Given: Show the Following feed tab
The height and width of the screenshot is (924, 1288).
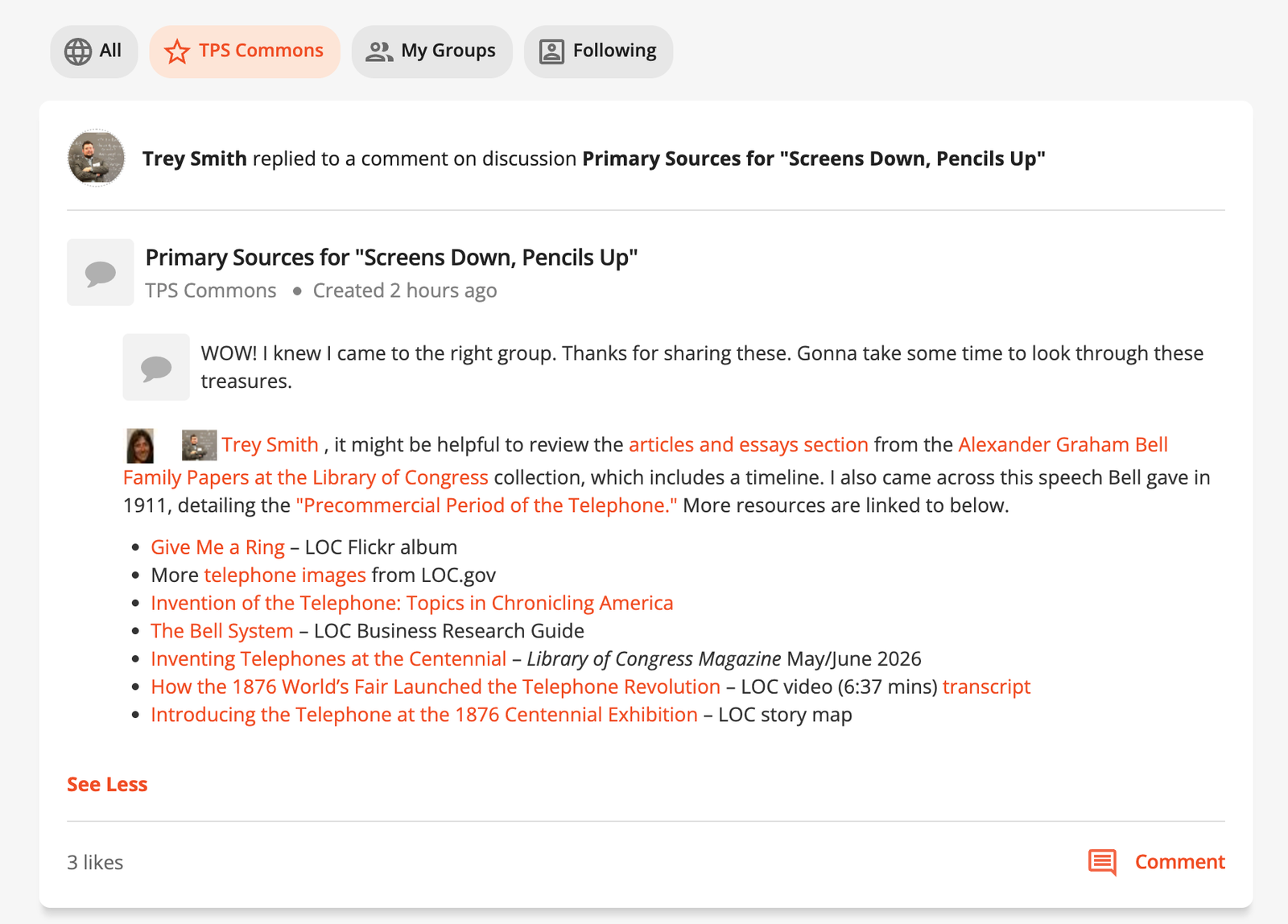Looking at the screenshot, I should (x=598, y=52).
